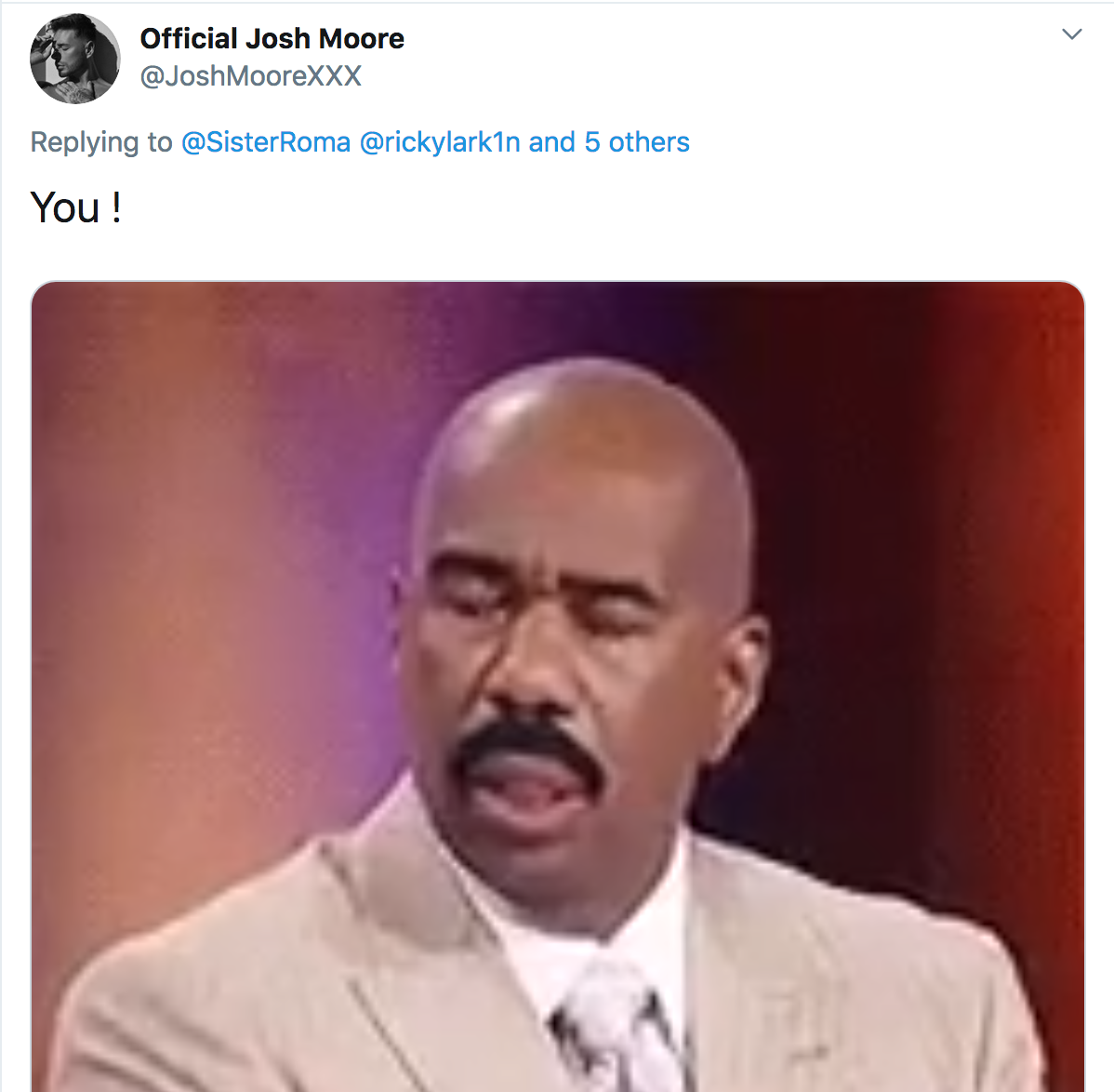Click Josh Moore's profile avatar
1114x1092 pixels.
(74, 59)
